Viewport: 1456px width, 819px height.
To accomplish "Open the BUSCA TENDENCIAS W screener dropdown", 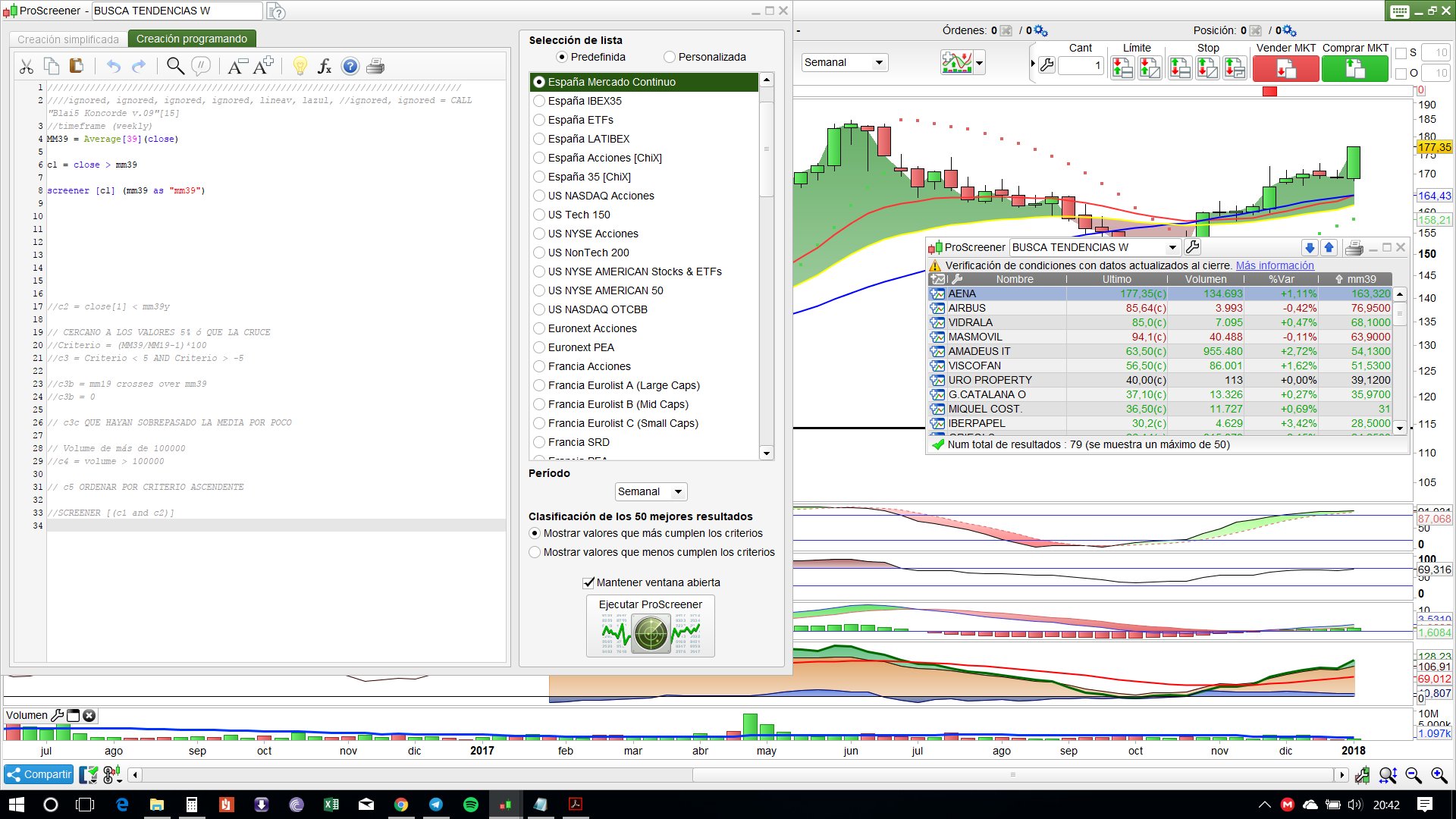I will [1172, 247].
